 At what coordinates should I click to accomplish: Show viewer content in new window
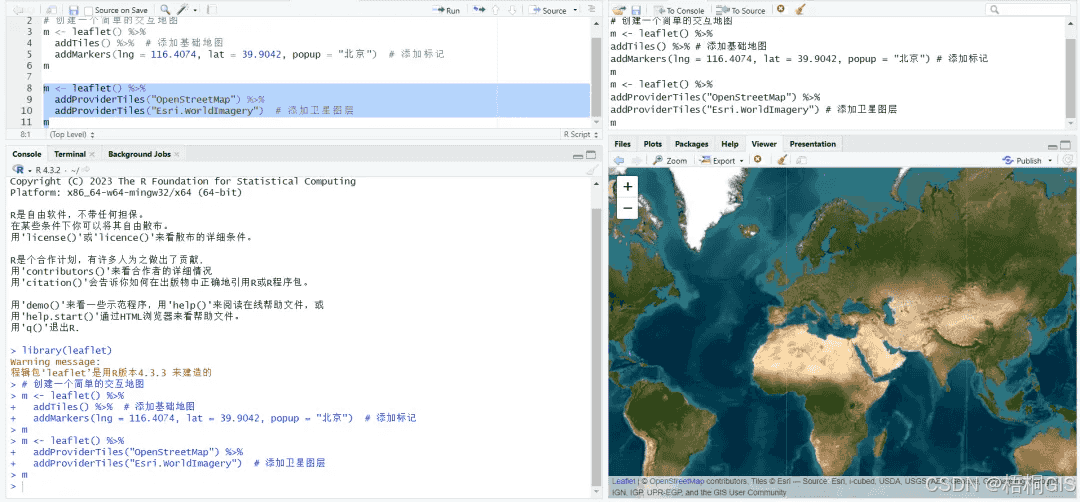coord(801,160)
